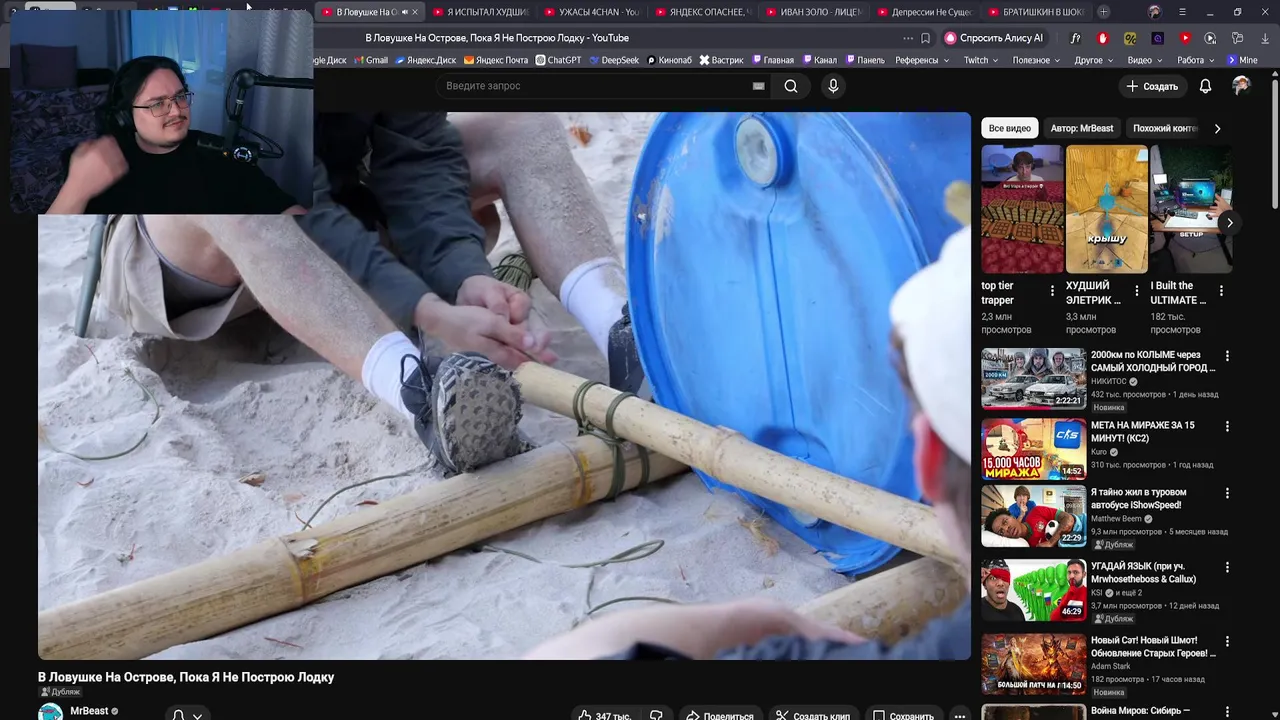Open the Кинопаб bookmark

pos(670,60)
